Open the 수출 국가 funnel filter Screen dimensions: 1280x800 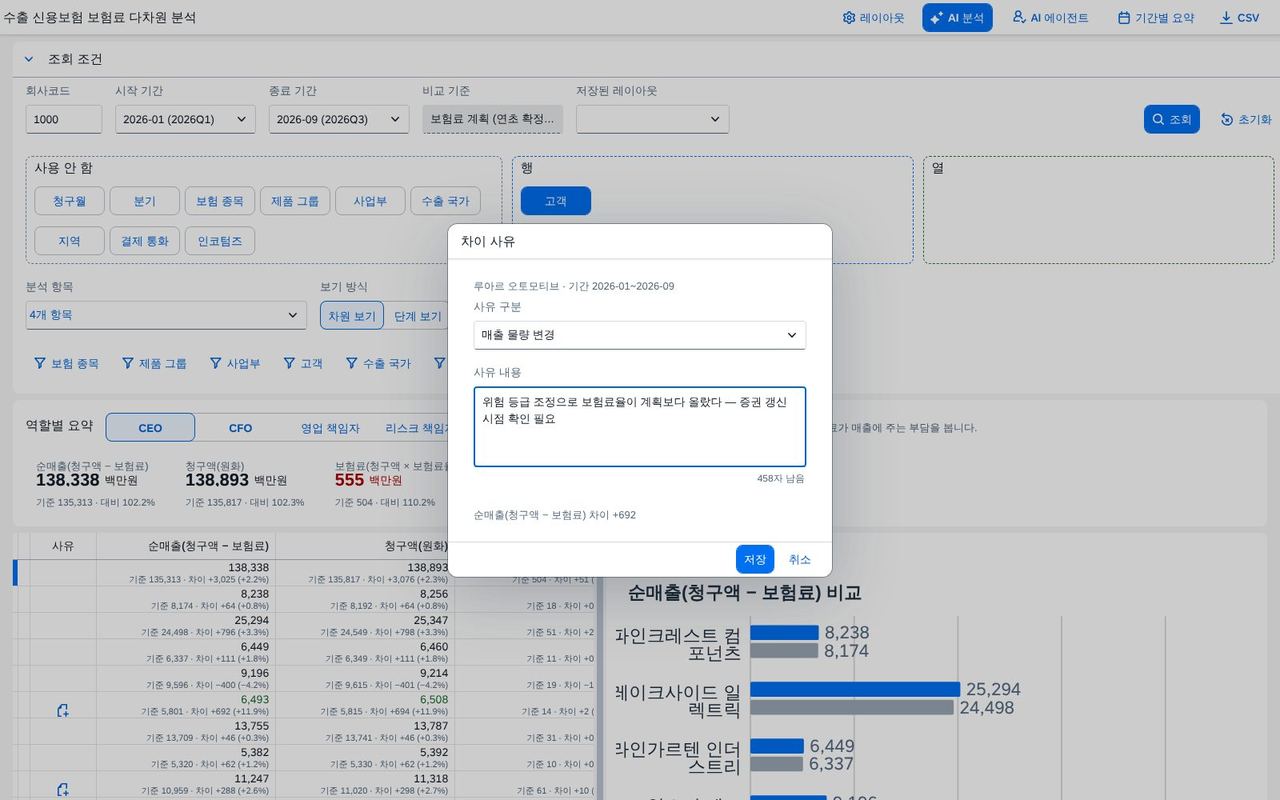coord(378,363)
